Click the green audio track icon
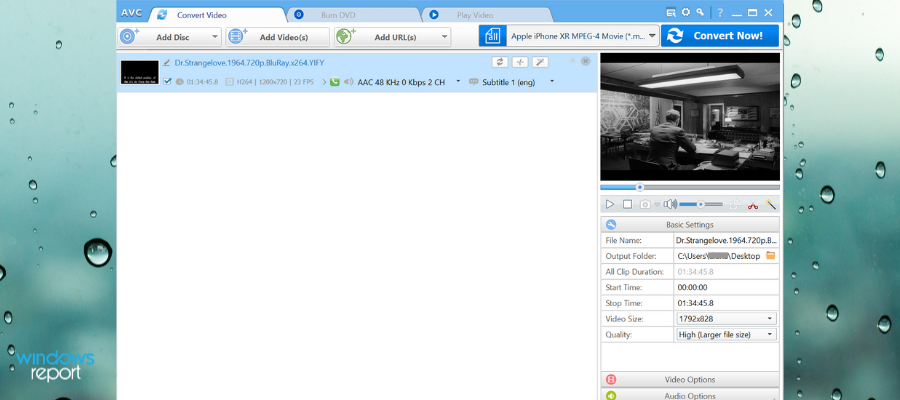The image size is (900, 400). tap(335, 82)
